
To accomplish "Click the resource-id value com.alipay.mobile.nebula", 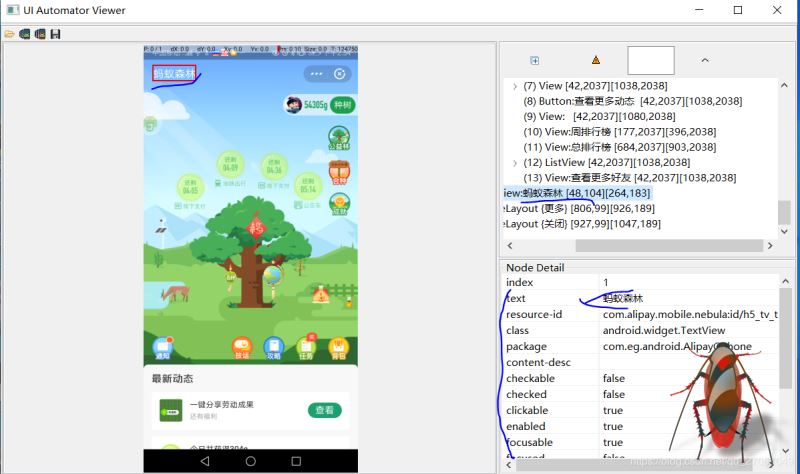I will point(689,314).
